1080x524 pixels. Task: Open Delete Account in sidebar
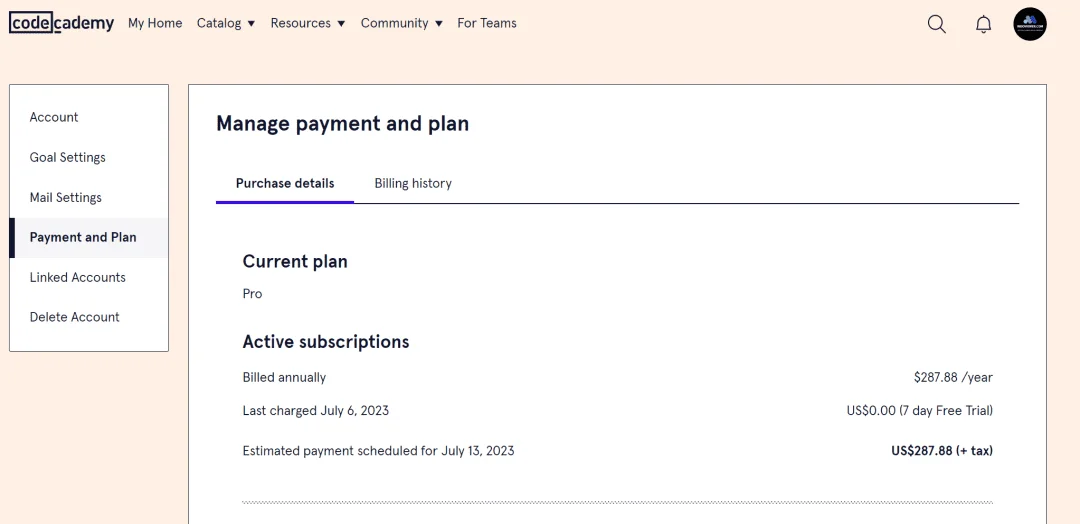pos(89,317)
